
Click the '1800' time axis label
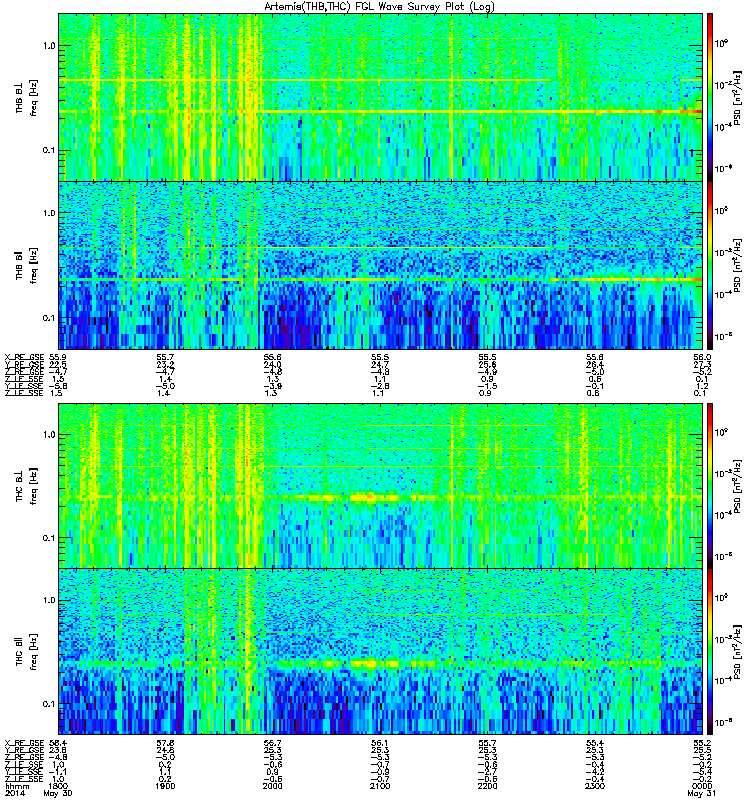click(x=57, y=786)
